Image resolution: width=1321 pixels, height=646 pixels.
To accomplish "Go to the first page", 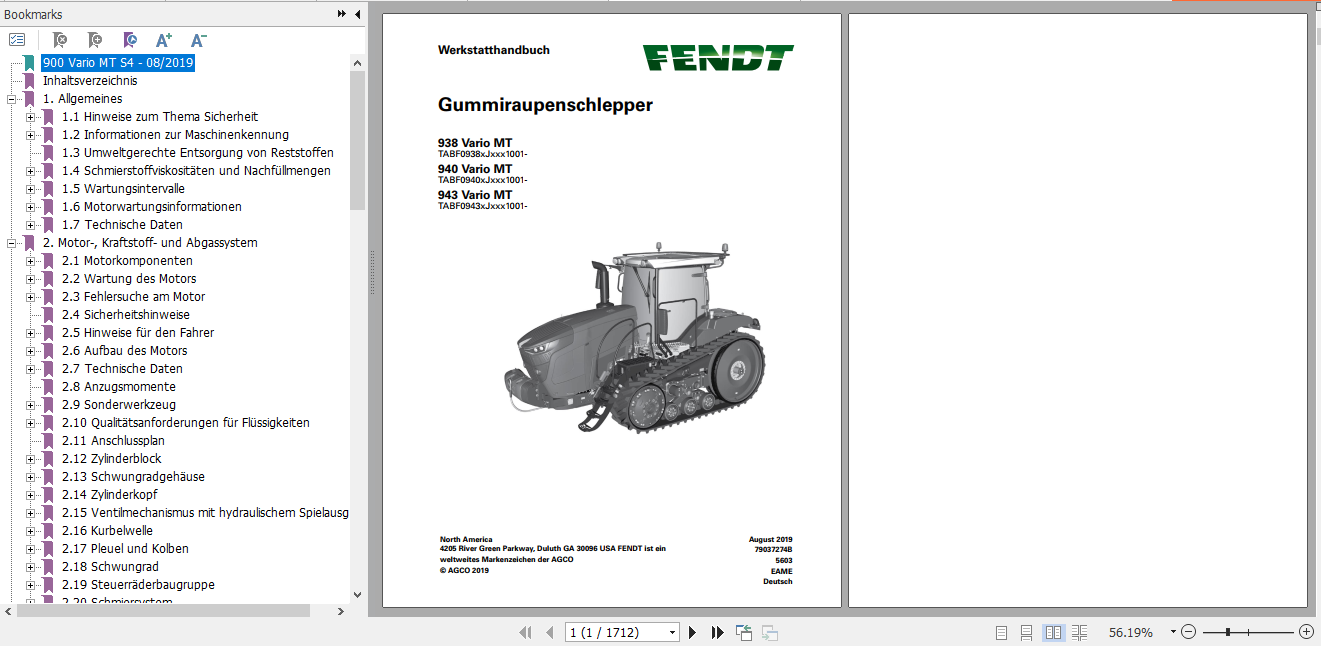I will 525,632.
